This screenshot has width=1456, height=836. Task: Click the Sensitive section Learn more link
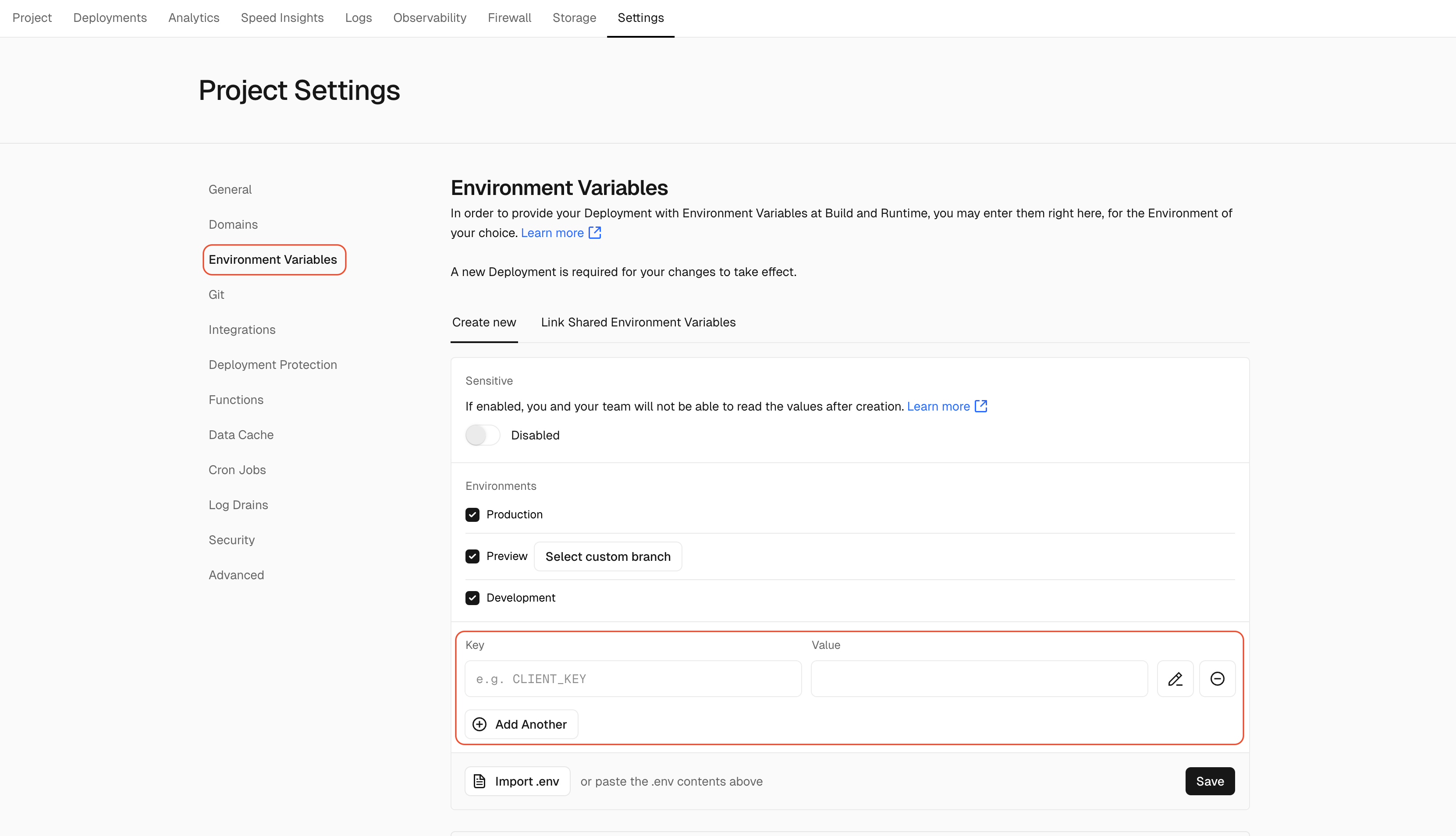point(938,406)
